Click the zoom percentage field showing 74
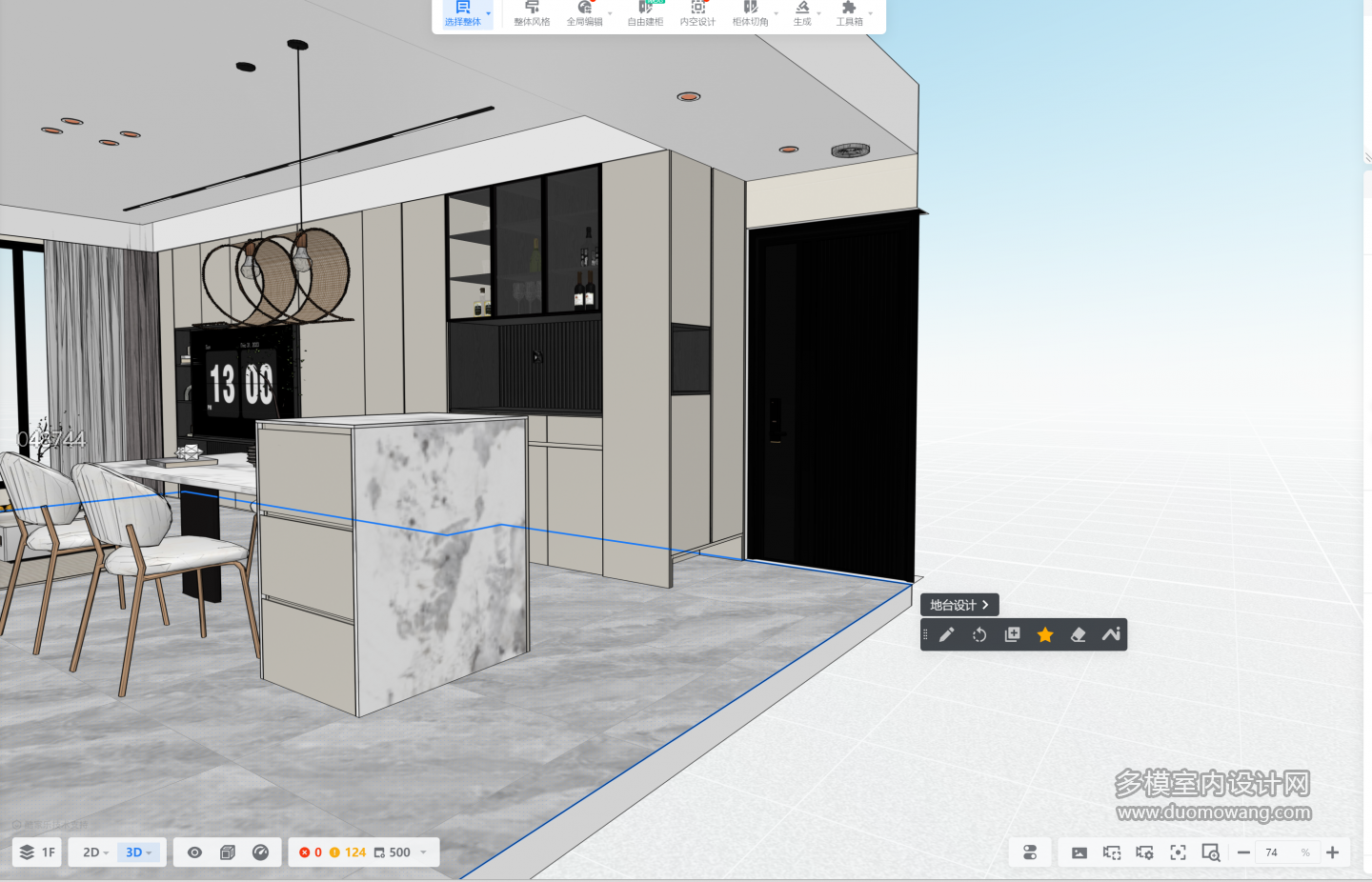This screenshot has width=1372, height=882. click(1286, 852)
